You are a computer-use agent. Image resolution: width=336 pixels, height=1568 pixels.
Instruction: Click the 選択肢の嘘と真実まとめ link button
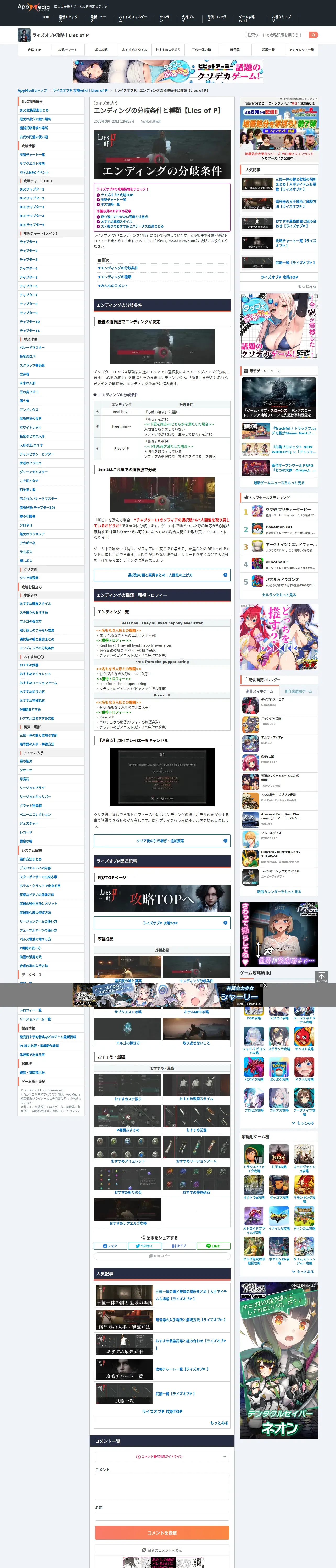162,575
